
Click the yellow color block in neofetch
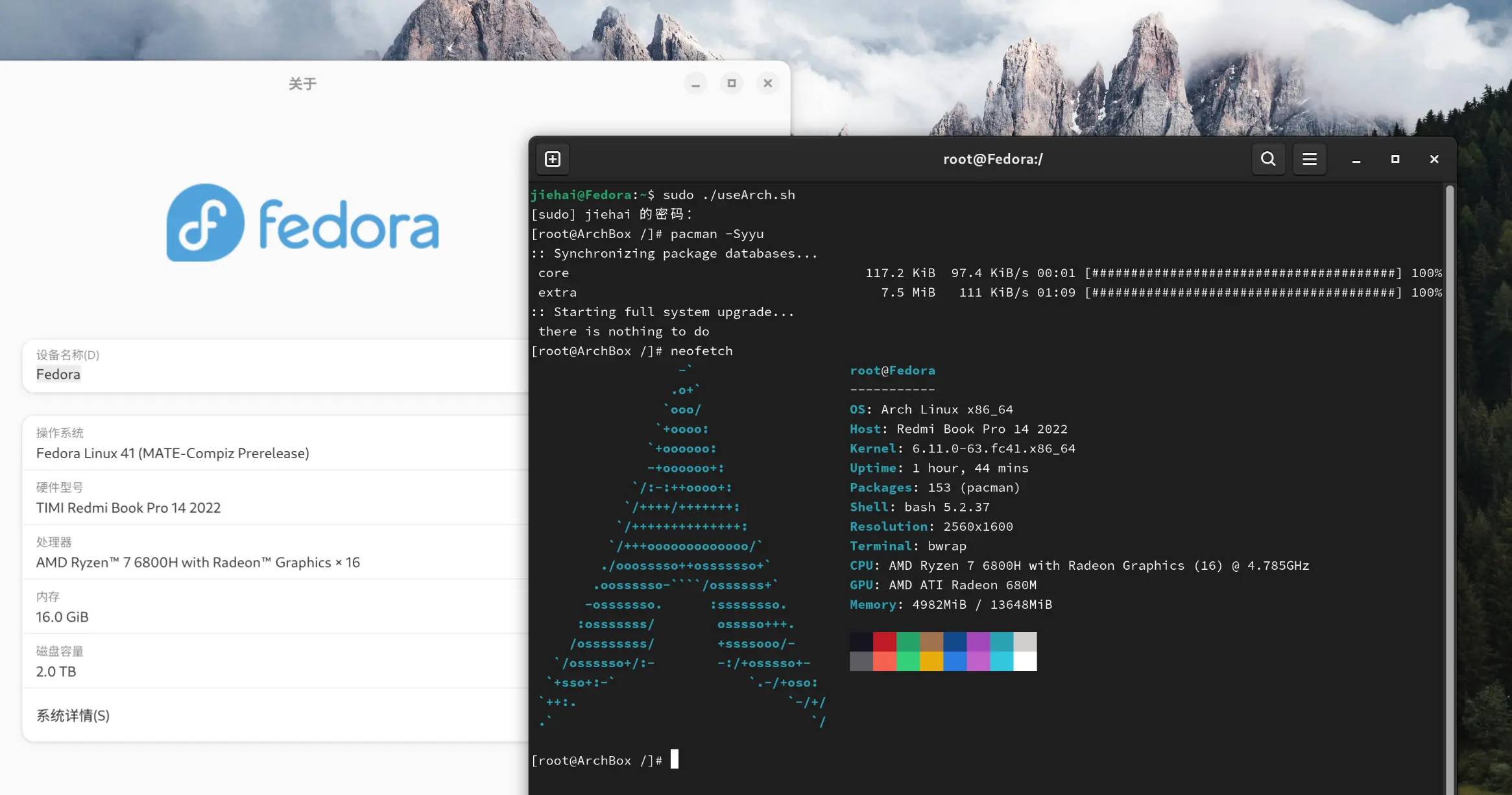point(931,661)
